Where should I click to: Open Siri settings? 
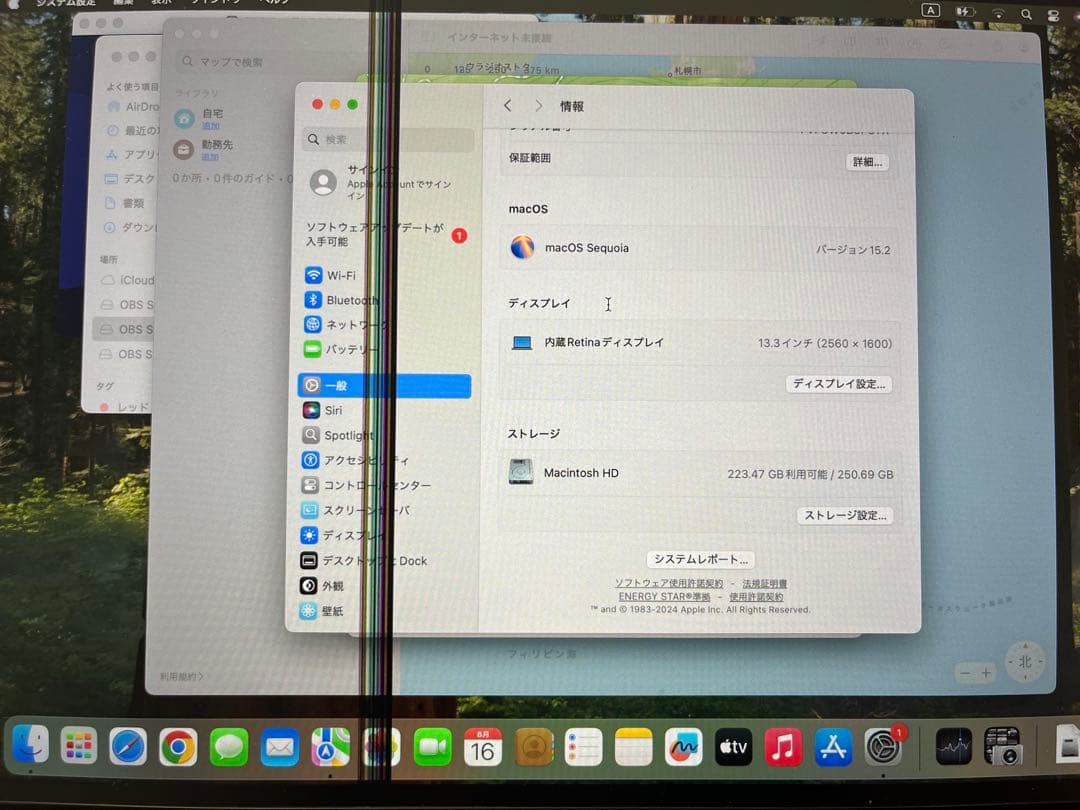pos(332,410)
